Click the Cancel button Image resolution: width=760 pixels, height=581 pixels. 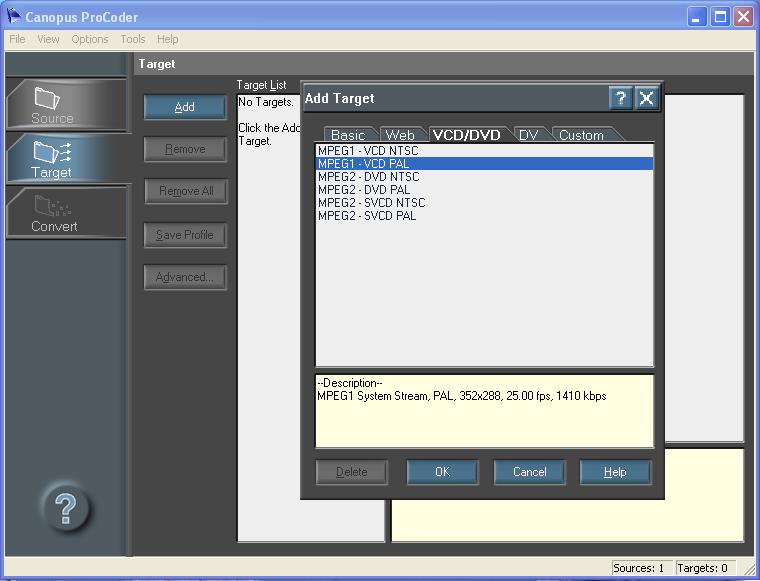point(529,472)
